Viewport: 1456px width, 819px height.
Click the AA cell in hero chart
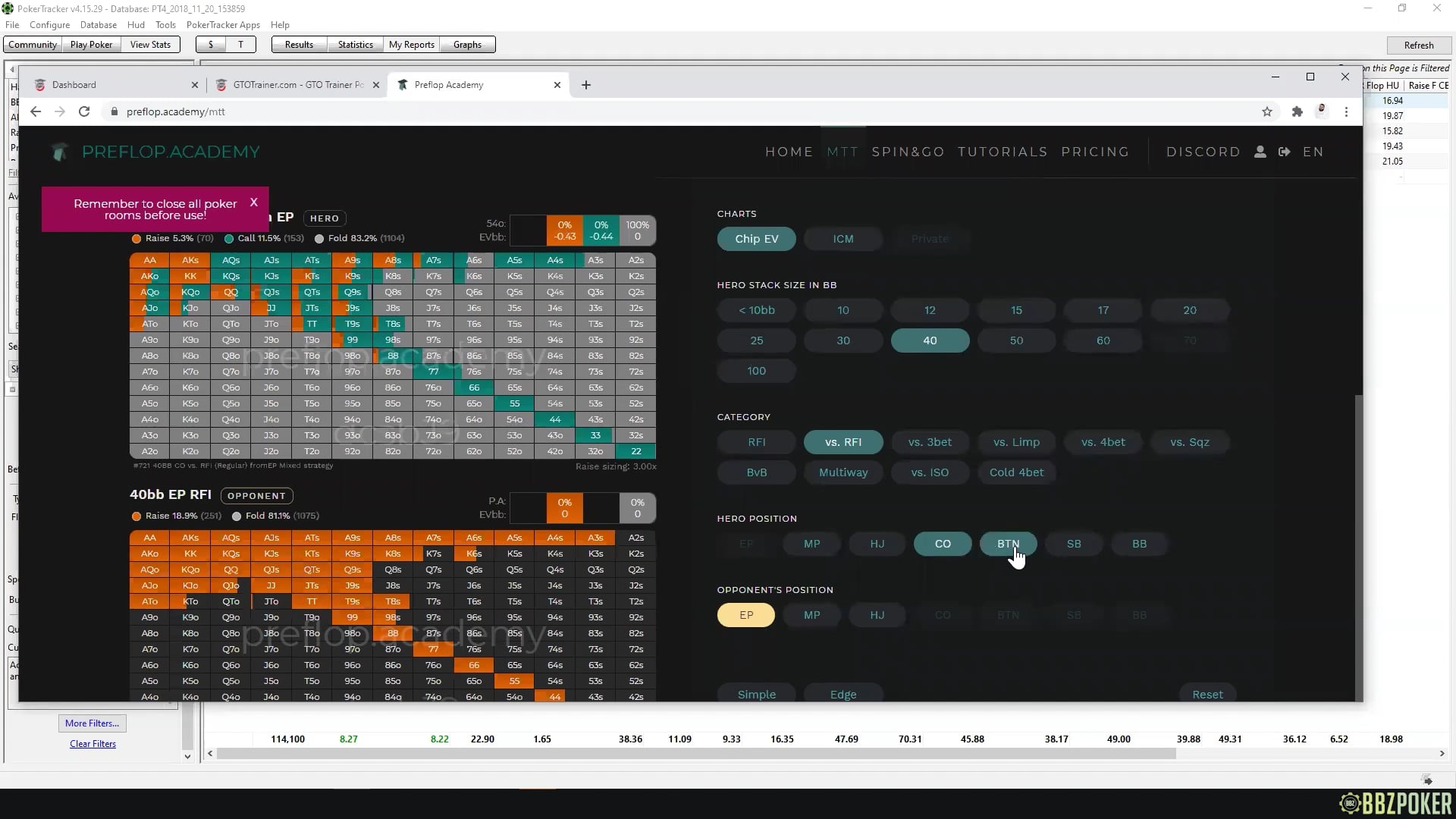tap(149, 260)
